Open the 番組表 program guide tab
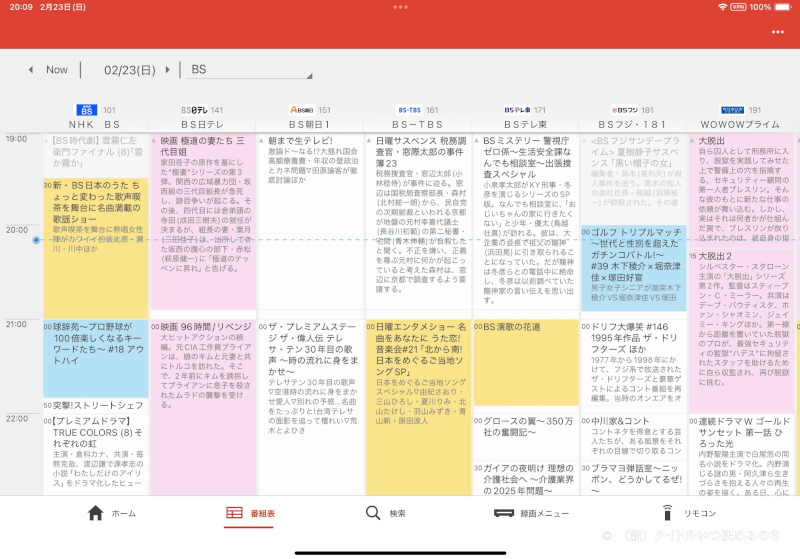Viewport: 800px width, 559px height. point(250,513)
